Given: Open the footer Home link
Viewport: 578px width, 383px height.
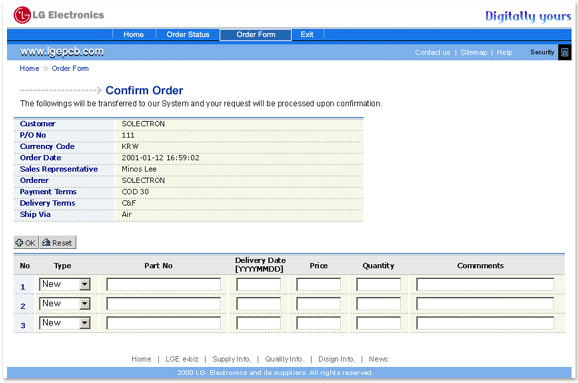Looking at the screenshot, I should pos(141,359).
